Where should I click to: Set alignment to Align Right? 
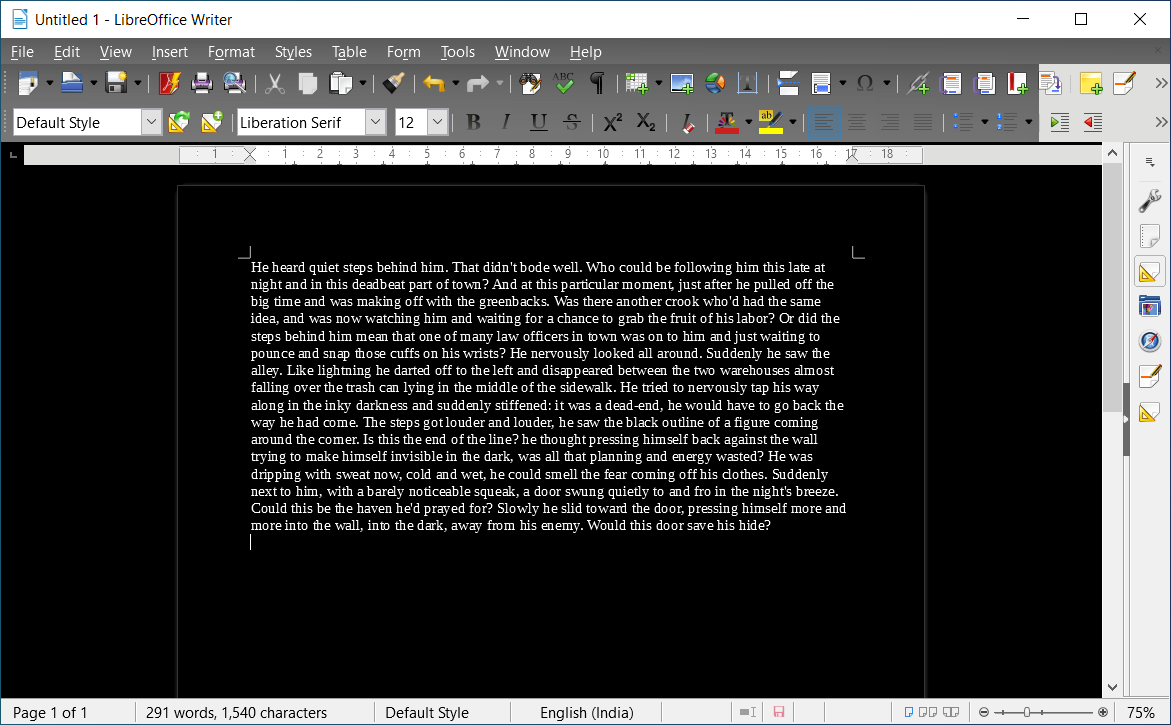pos(889,122)
